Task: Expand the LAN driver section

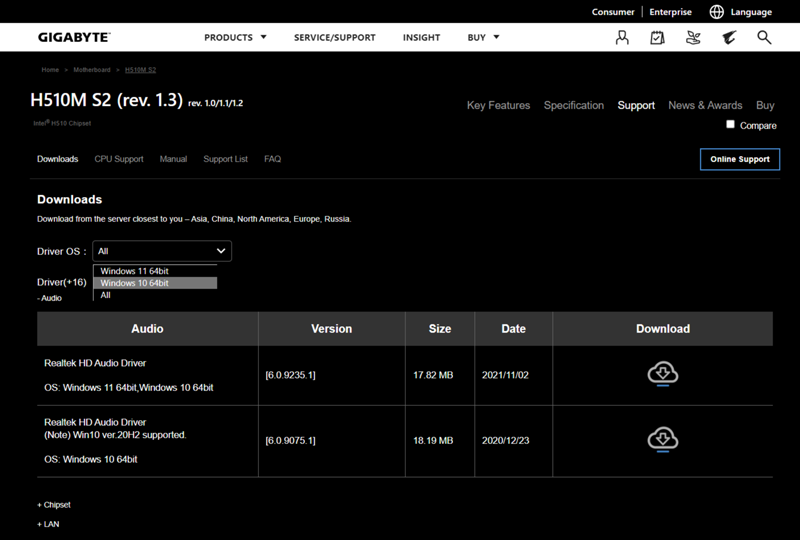Action: coord(48,524)
